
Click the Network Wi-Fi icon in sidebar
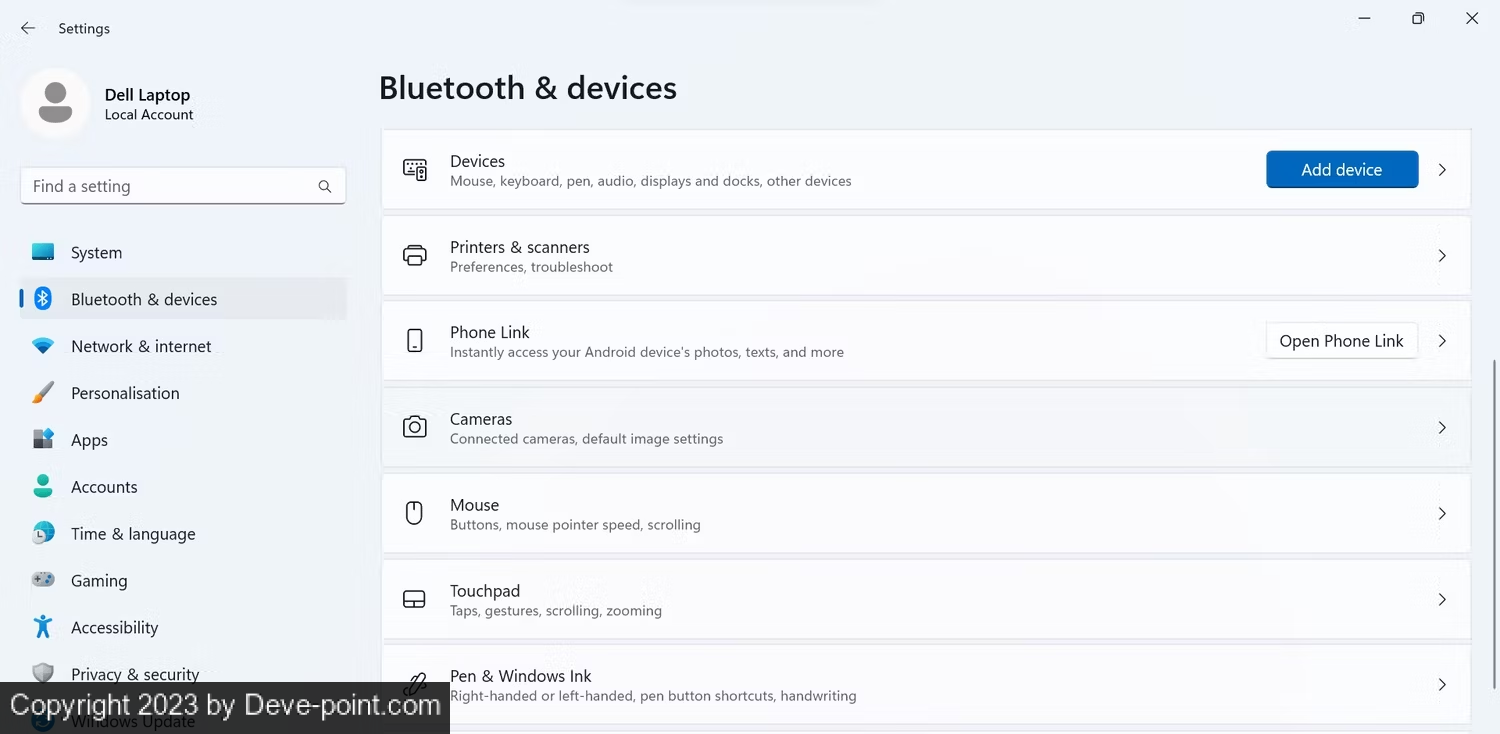[43, 346]
